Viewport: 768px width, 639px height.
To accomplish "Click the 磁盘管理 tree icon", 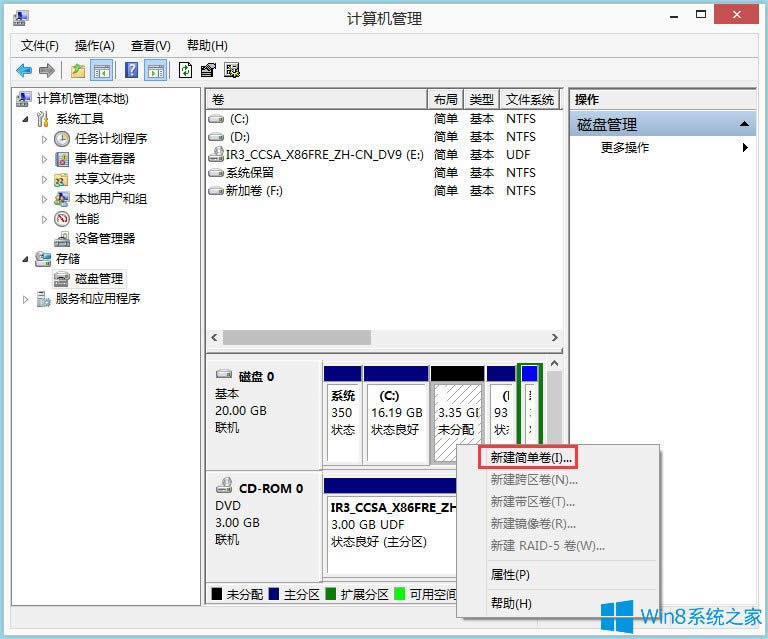I will point(62,279).
